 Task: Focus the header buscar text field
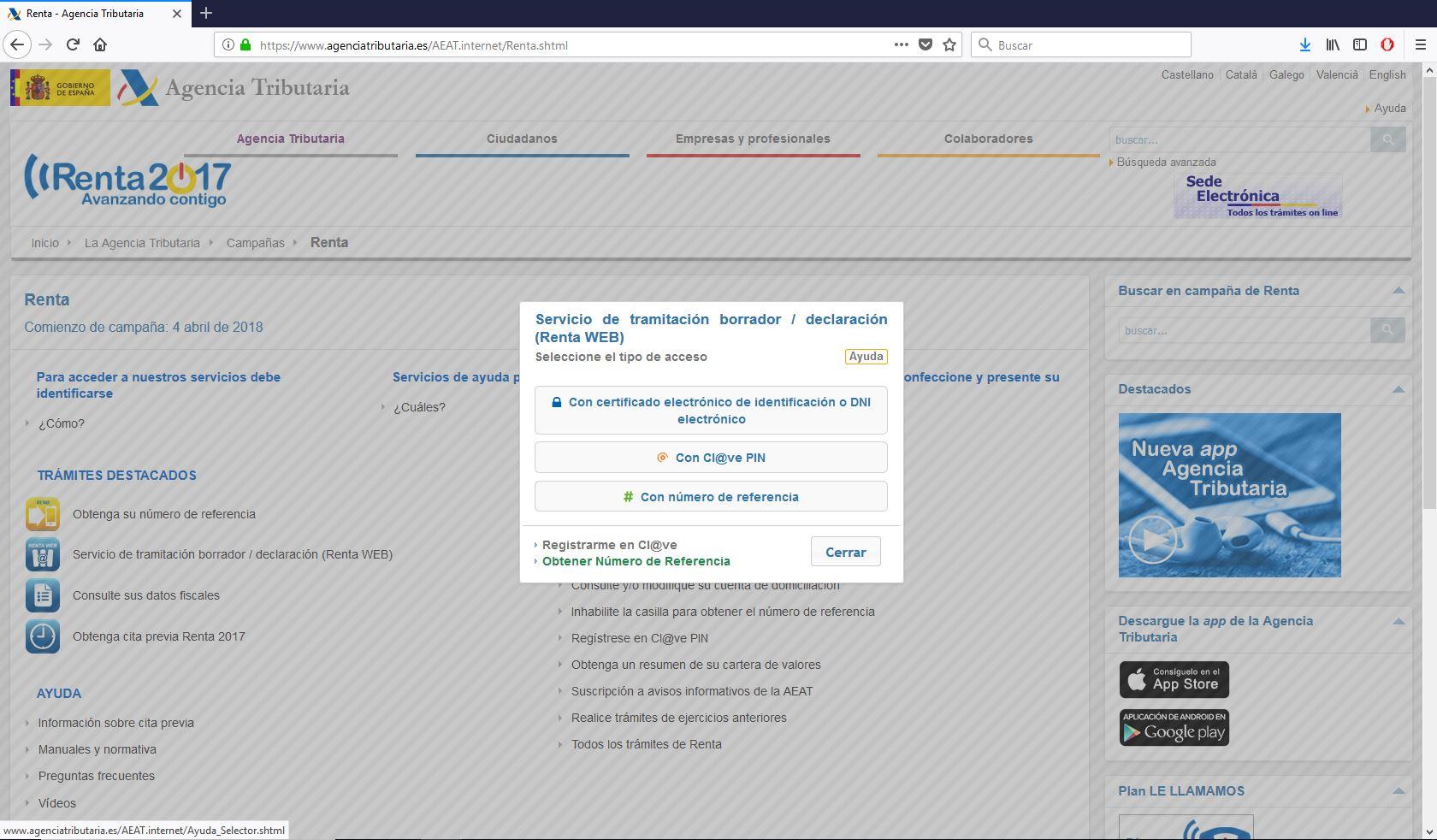1240,139
